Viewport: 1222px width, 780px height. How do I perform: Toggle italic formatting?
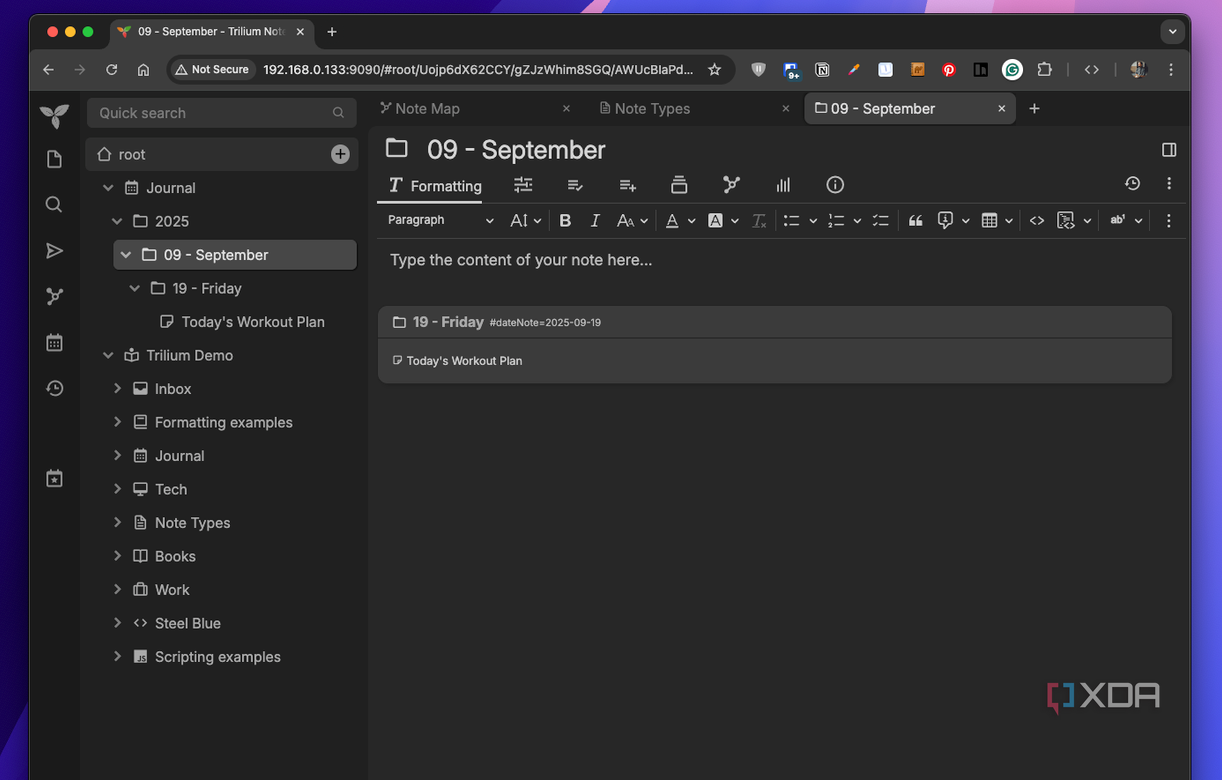click(x=595, y=221)
